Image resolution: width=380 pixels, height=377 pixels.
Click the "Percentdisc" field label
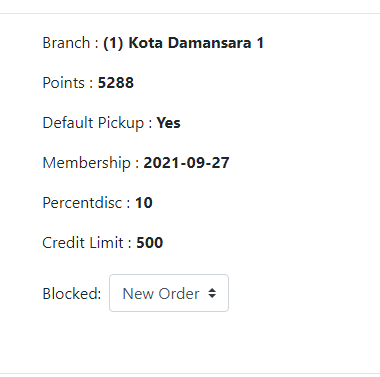82,203
